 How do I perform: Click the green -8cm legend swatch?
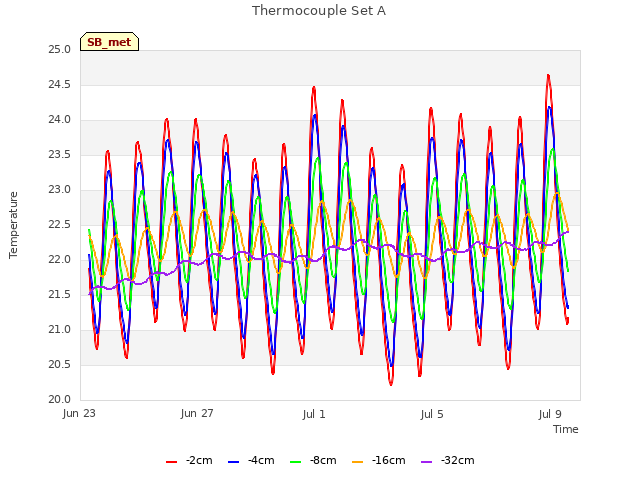coord(296,462)
